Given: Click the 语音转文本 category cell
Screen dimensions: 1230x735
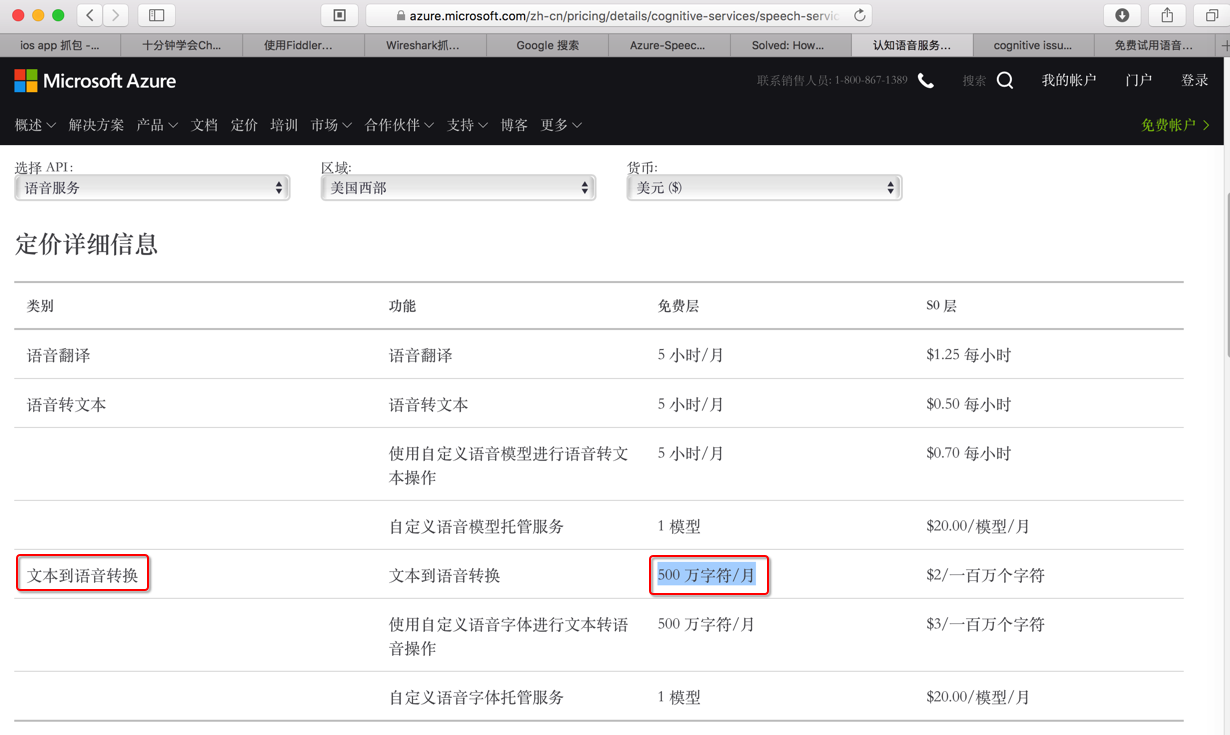Looking at the screenshot, I should (x=66, y=405).
